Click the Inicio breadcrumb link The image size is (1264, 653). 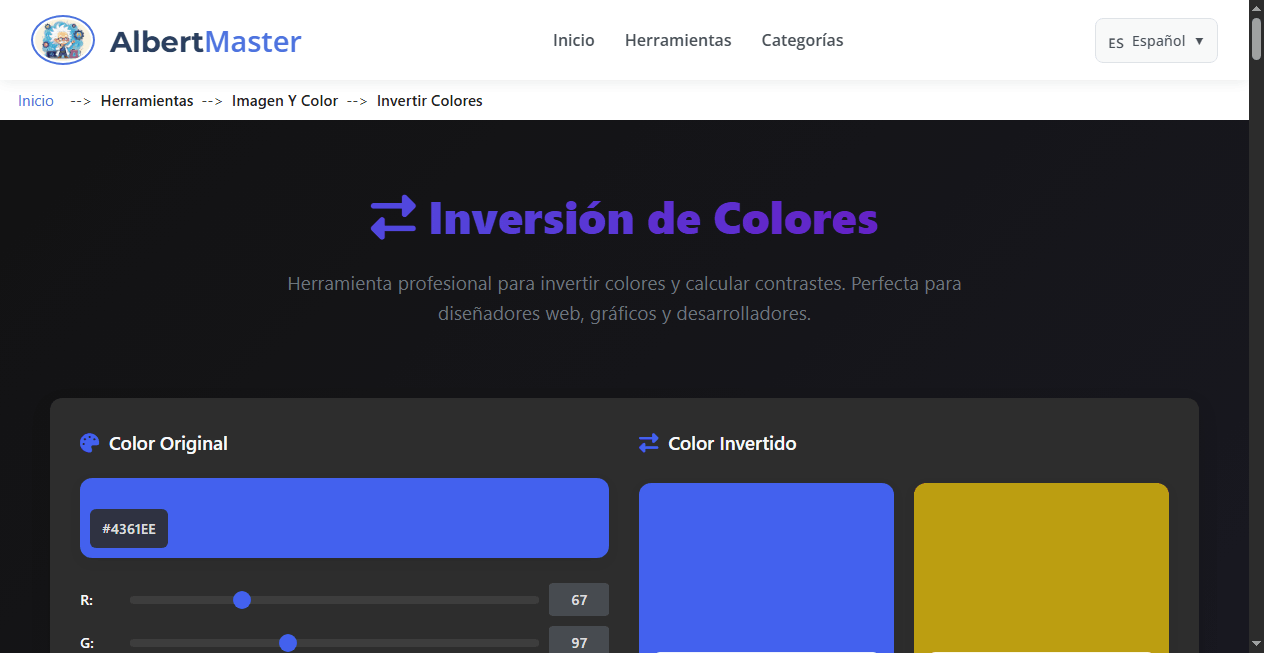pyautogui.click(x=35, y=100)
